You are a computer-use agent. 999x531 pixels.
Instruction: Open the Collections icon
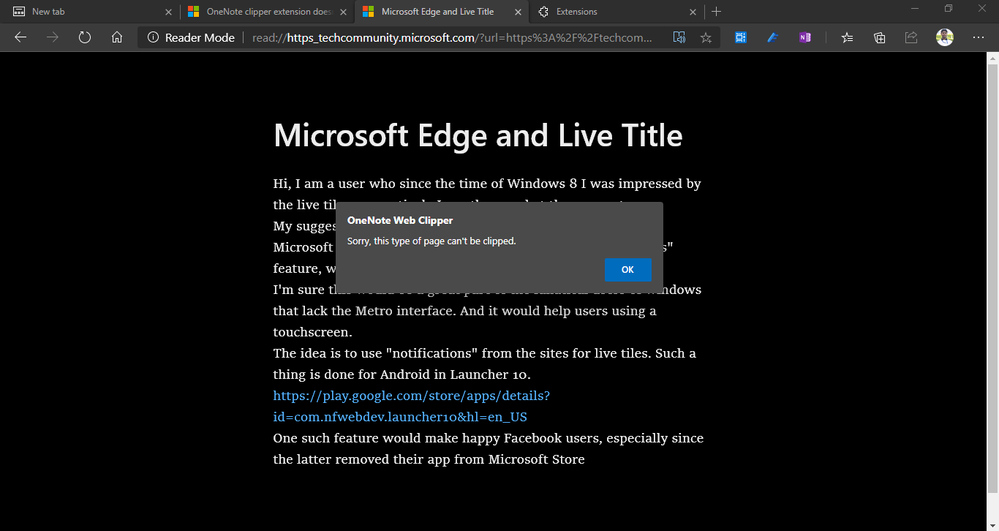(x=879, y=38)
